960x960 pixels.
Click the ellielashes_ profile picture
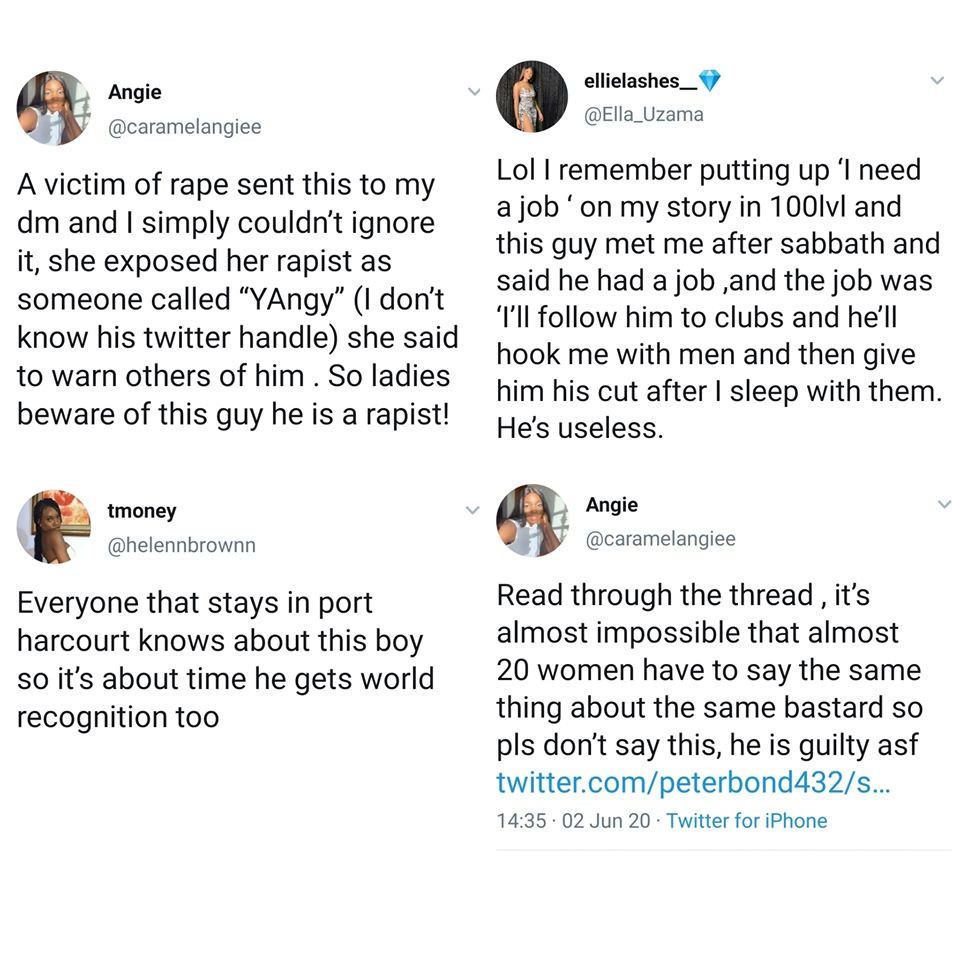point(531,96)
